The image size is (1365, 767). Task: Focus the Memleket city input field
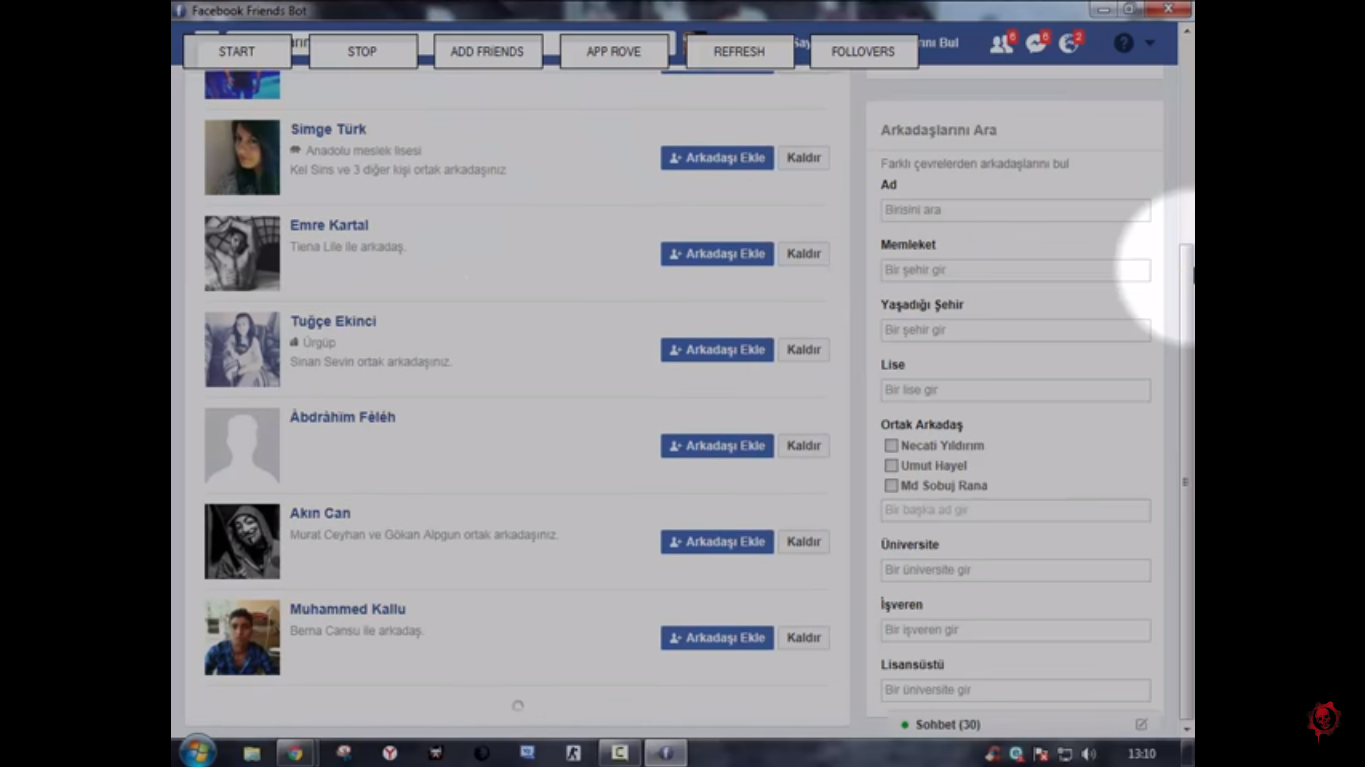(1015, 270)
